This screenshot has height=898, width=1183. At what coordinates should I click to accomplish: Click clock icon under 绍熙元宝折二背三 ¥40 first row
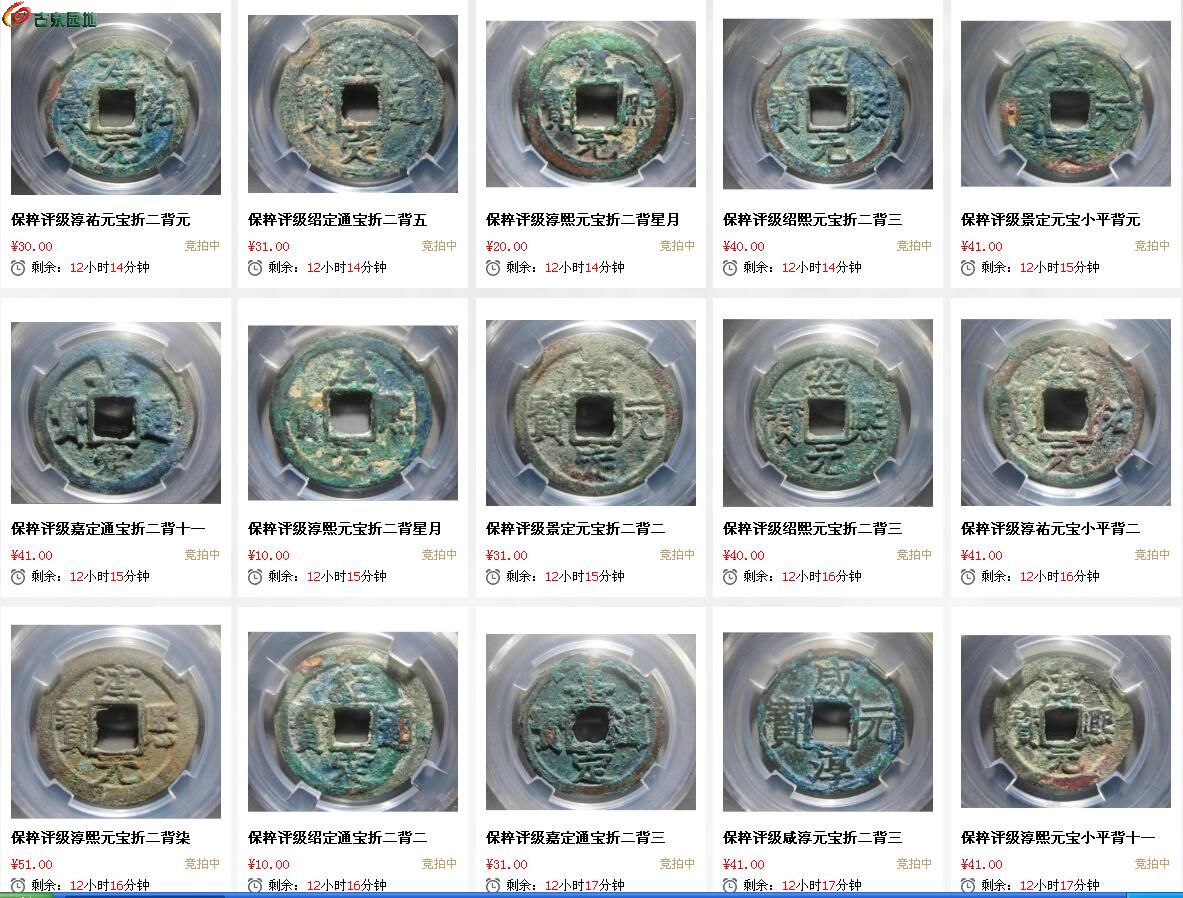730,268
